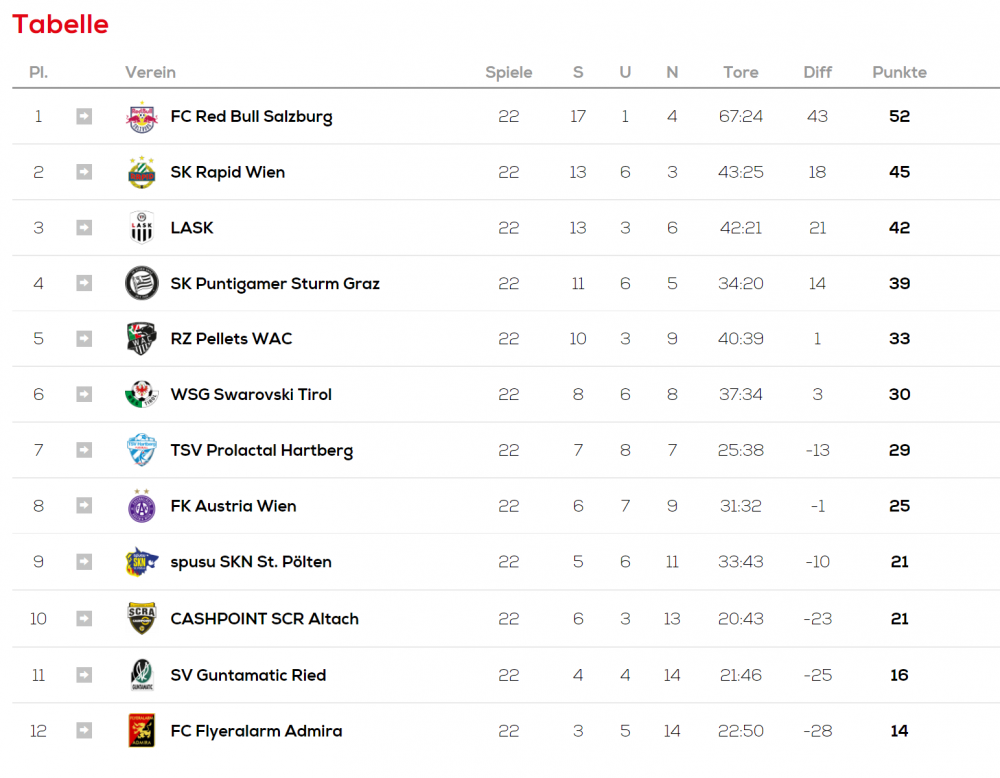Image resolution: width=1000 pixels, height=778 pixels.
Task: Sort table by Punkte column header
Action: coord(899,72)
